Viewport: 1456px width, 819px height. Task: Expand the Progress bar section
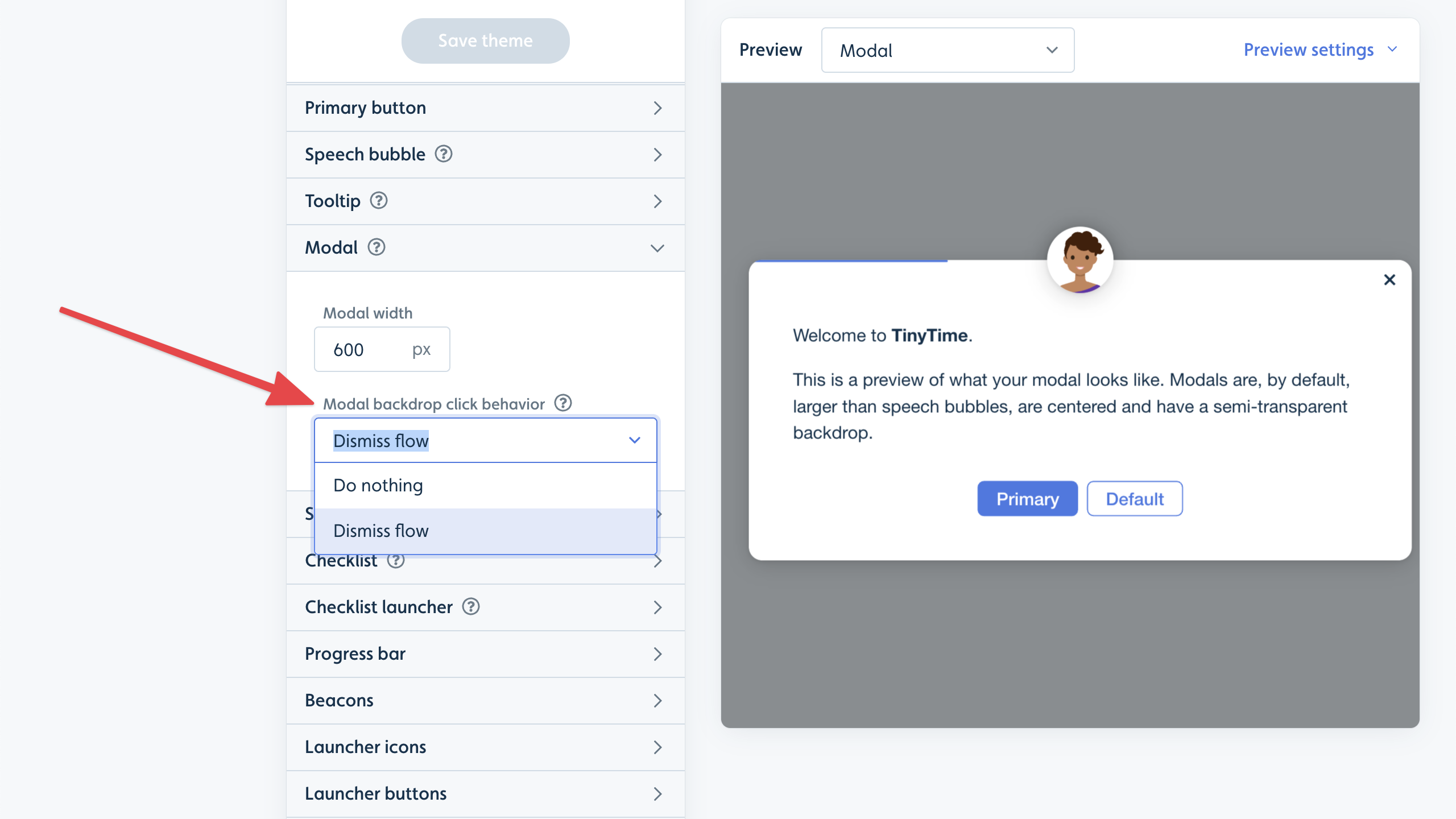coord(486,654)
